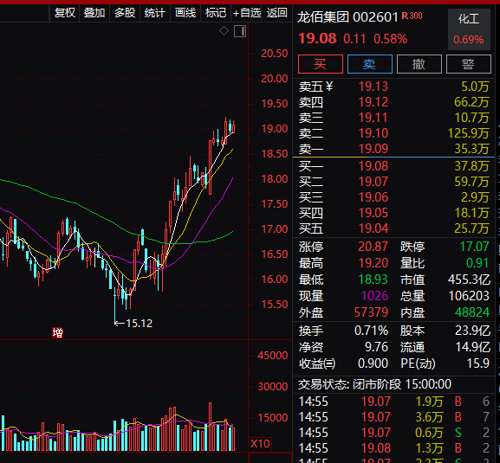Click the X10 volume scale label
The height and width of the screenshot is (463, 500).
tap(260, 444)
